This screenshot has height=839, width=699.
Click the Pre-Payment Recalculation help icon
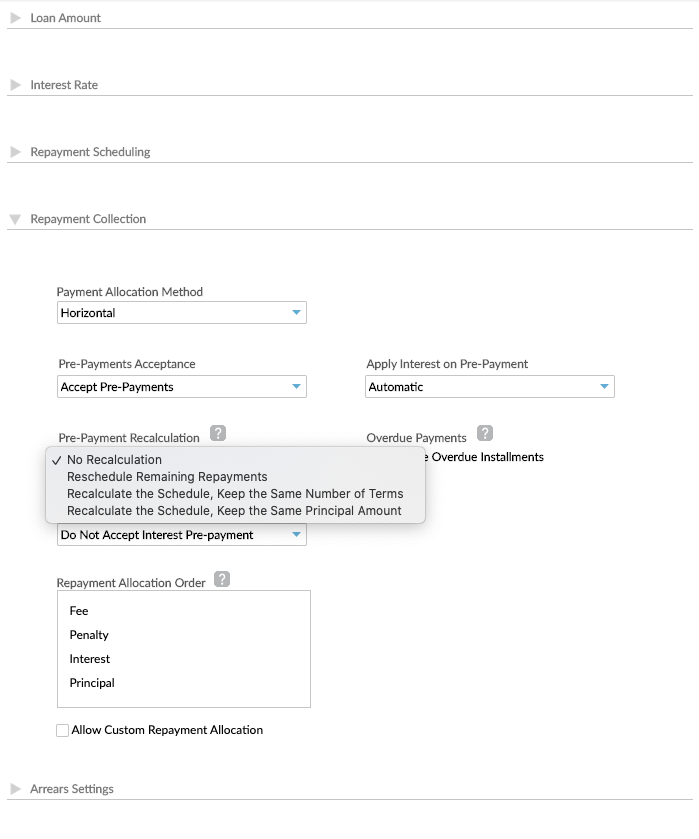coord(220,435)
